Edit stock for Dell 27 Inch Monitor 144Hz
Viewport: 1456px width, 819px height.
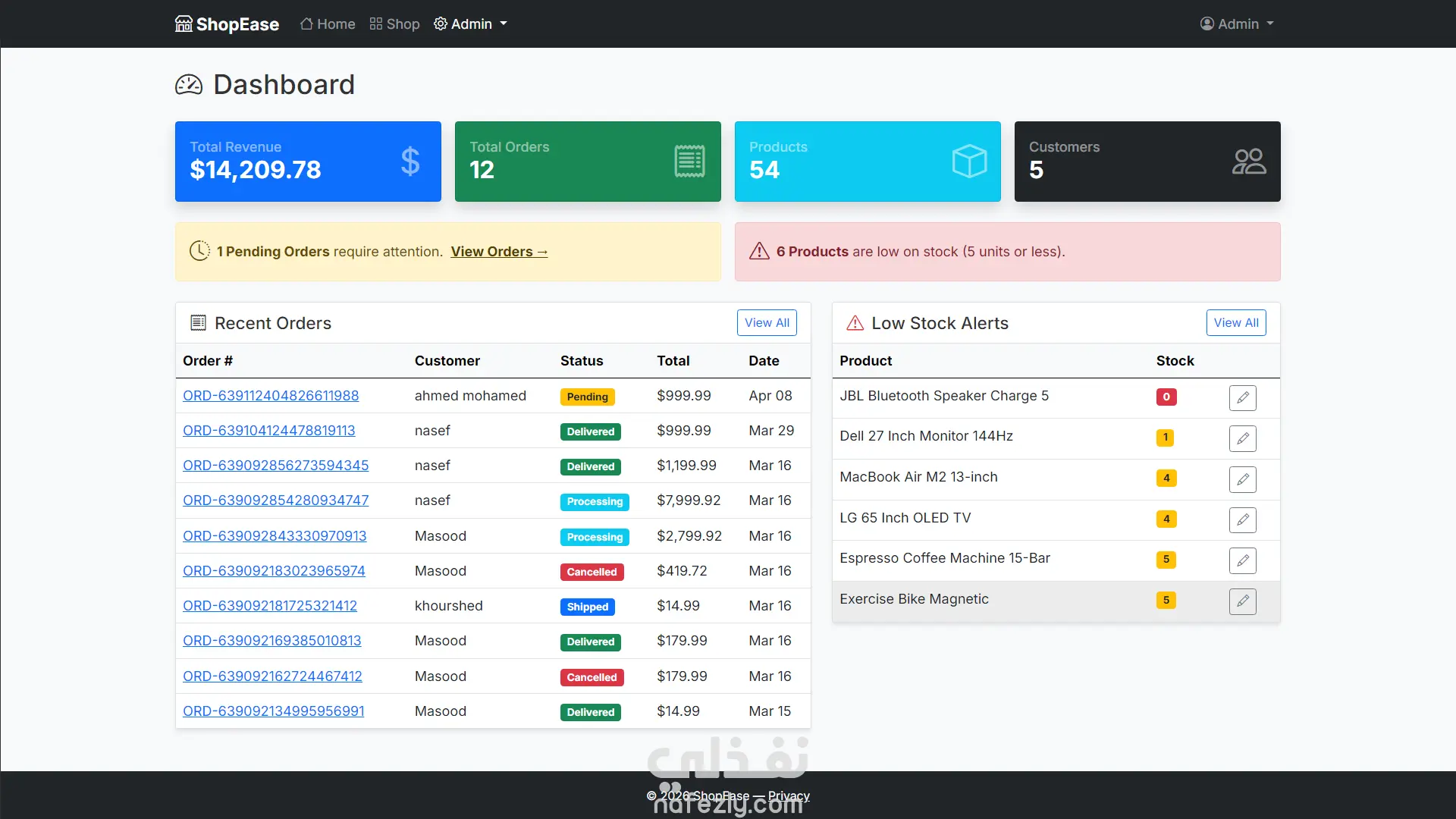(x=1242, y=438)
